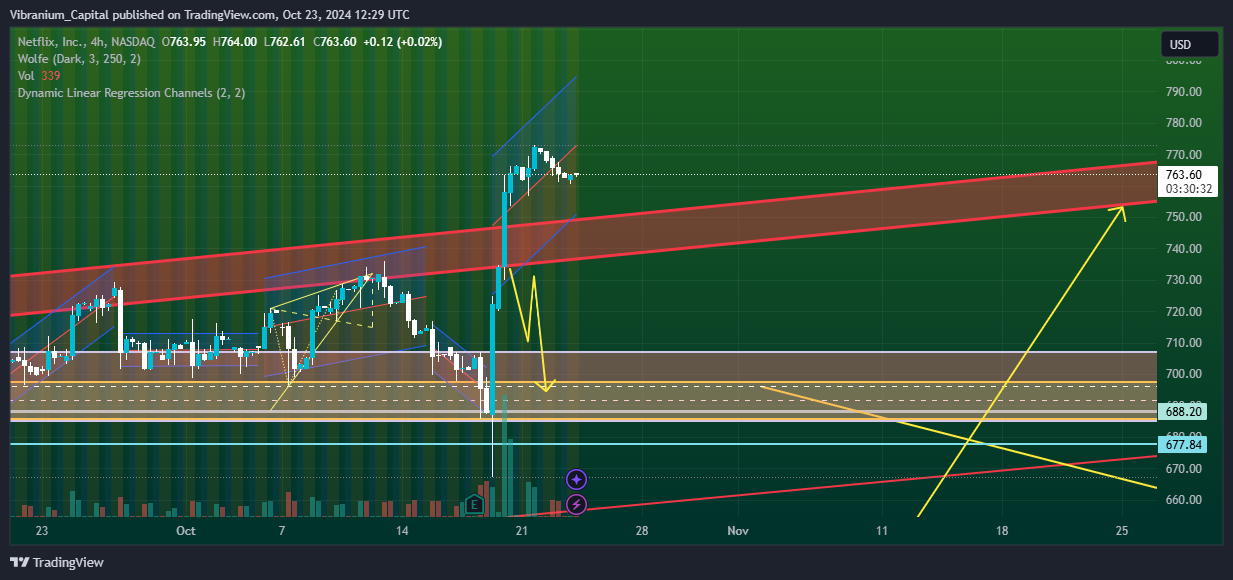This screenshot has height=580, width=1233.
Task: Click the 21 date label on time axis
Action: 521,530
